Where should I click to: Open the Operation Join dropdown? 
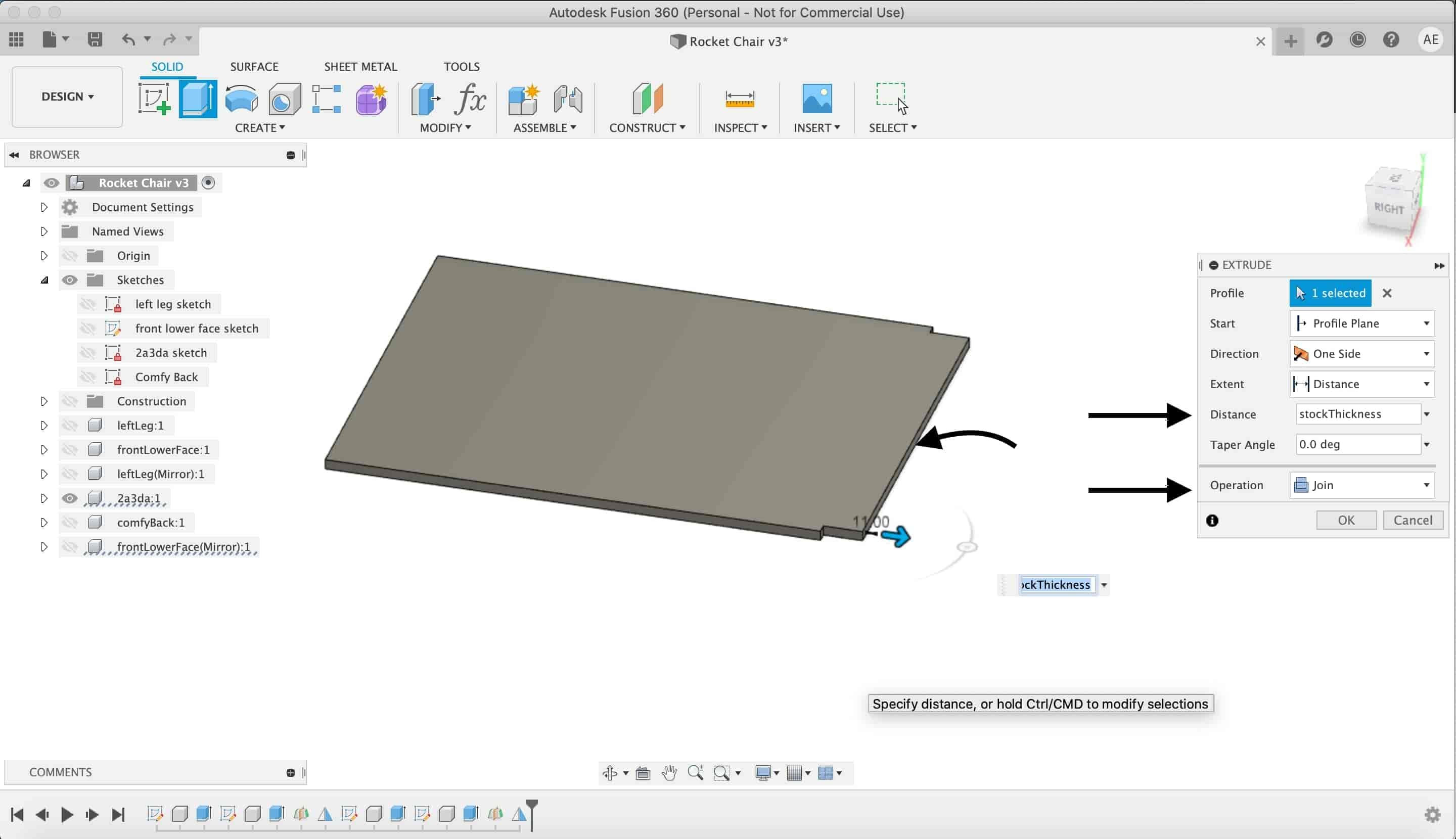[1361, 485]
